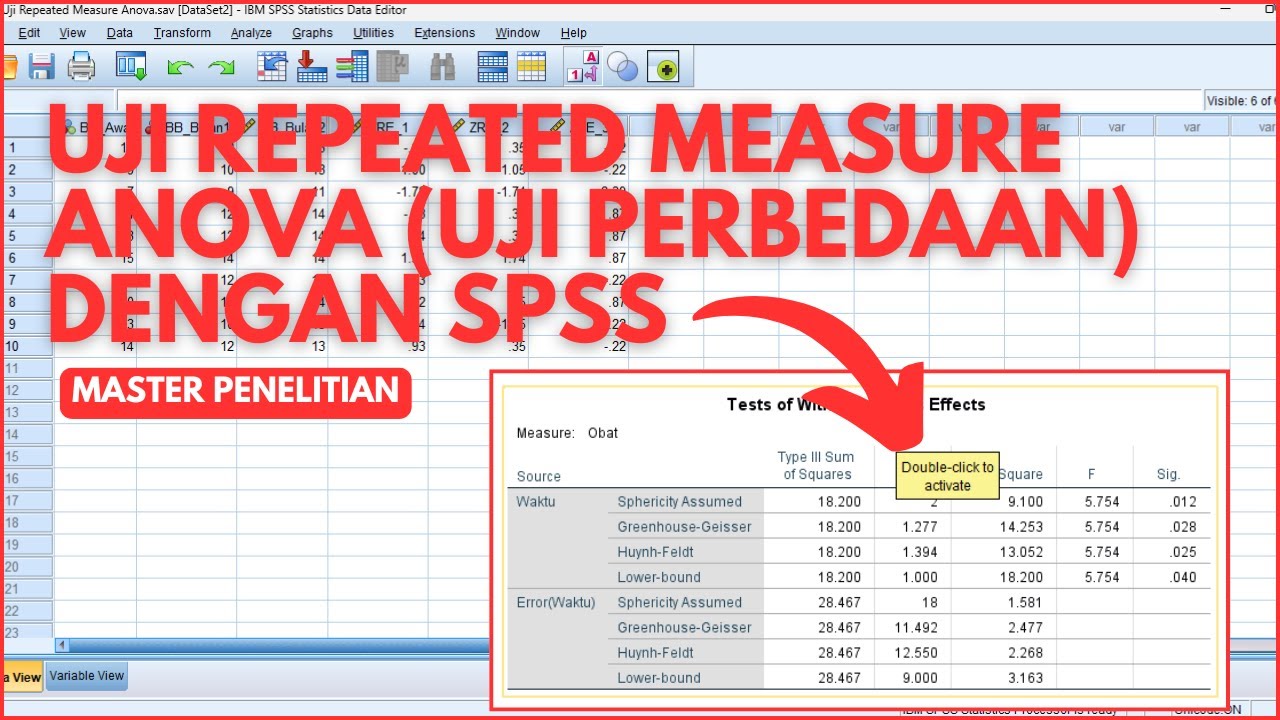Screen dimensions: 1280x720
Task: Click the Show All Variables plus icon
Action: coord(664,68)
